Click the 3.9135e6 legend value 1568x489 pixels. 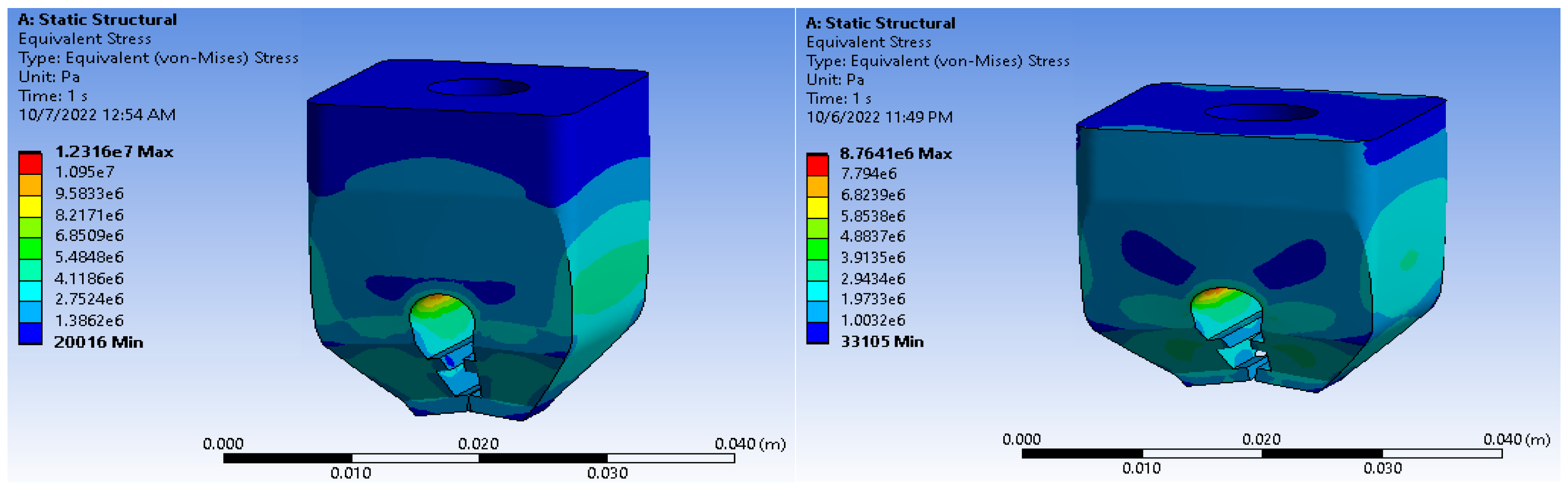[872, 258]
